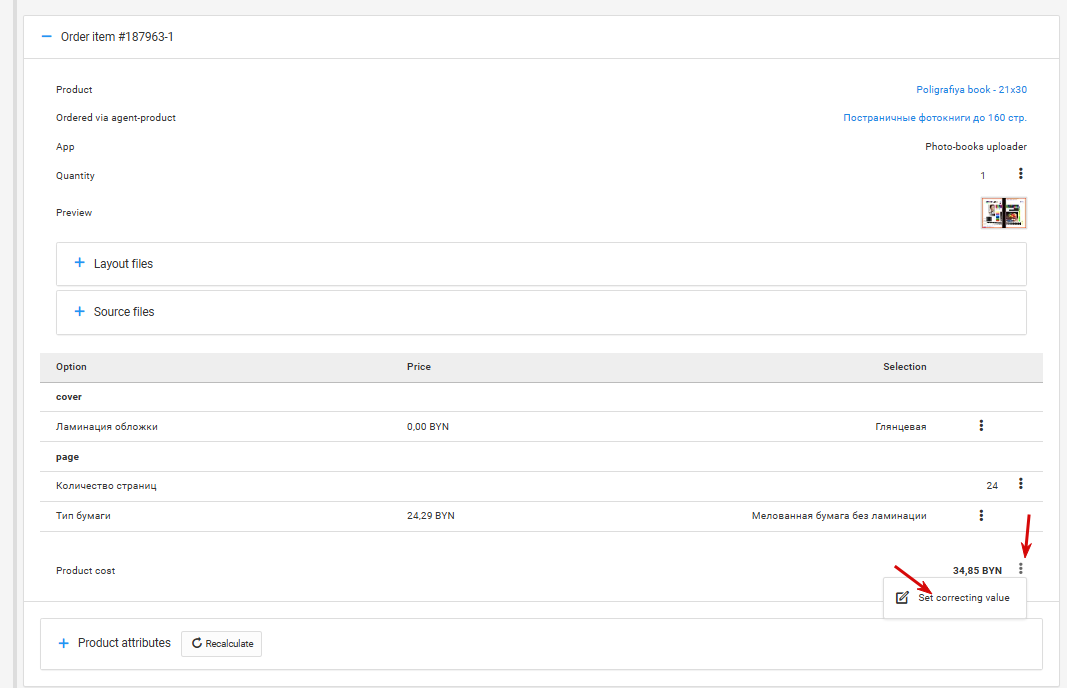Open Quantity row three-dot menu
Screen dimensions: 1067x688
point(1020,174)
